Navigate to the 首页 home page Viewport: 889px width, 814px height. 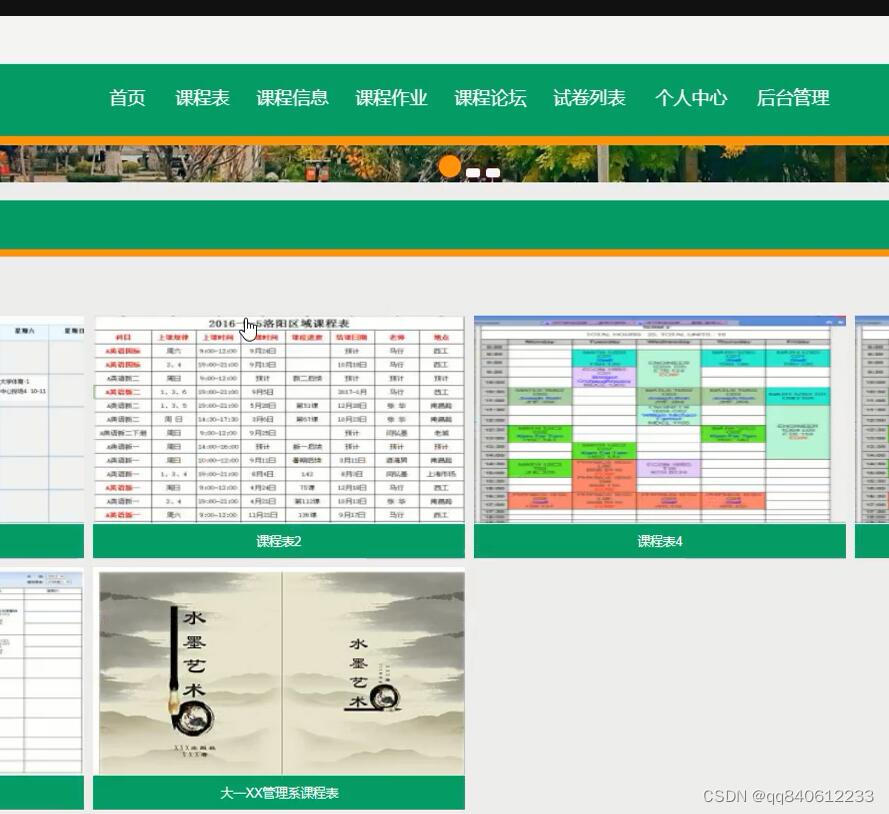[x=126, y=98]
